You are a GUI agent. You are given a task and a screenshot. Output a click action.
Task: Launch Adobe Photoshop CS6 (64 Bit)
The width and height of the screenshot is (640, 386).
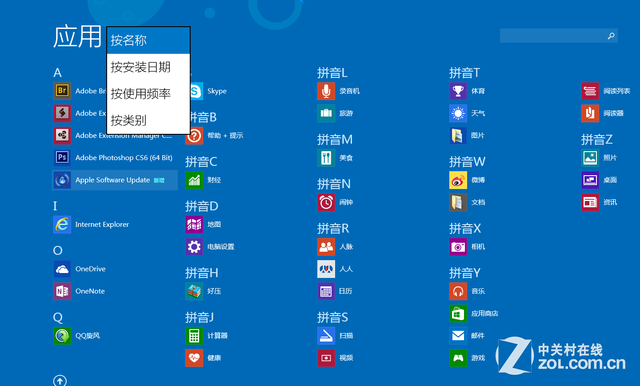coord(113,158)
